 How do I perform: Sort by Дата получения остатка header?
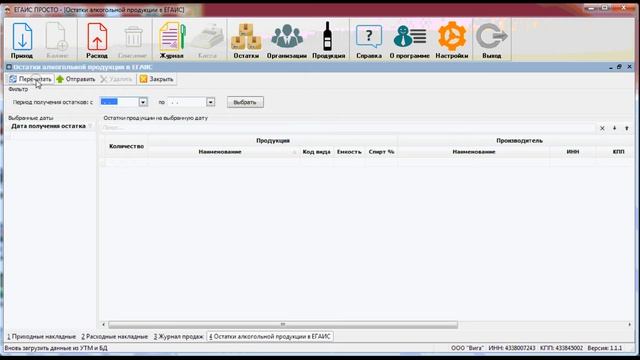pos(49,126)
